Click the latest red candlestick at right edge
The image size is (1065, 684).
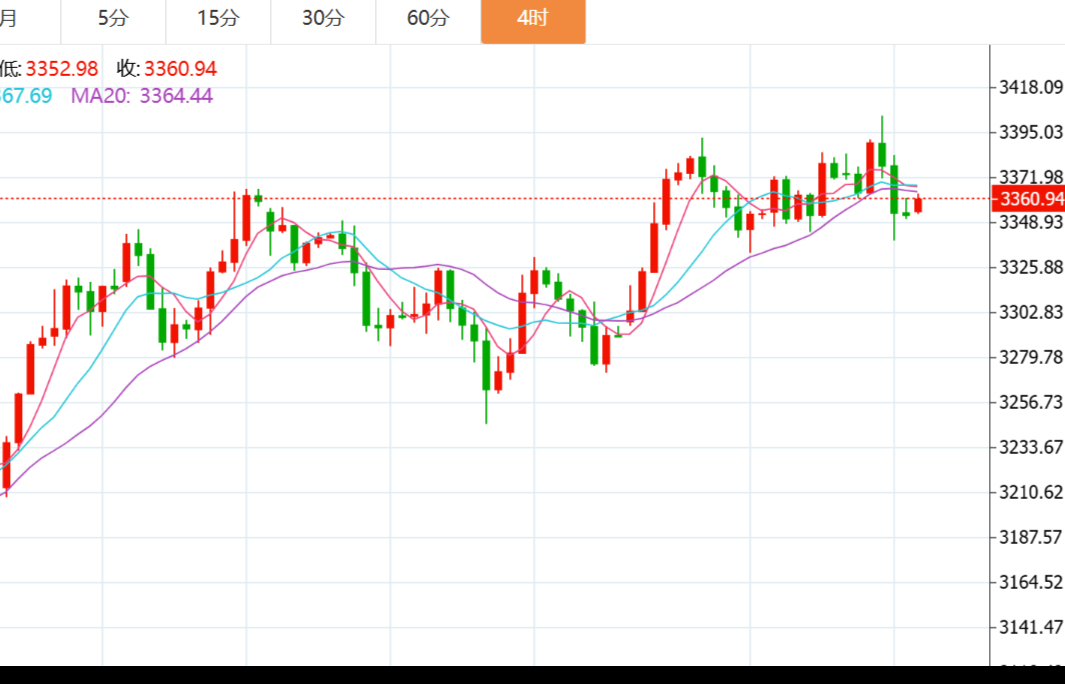[x=918, y=204]
